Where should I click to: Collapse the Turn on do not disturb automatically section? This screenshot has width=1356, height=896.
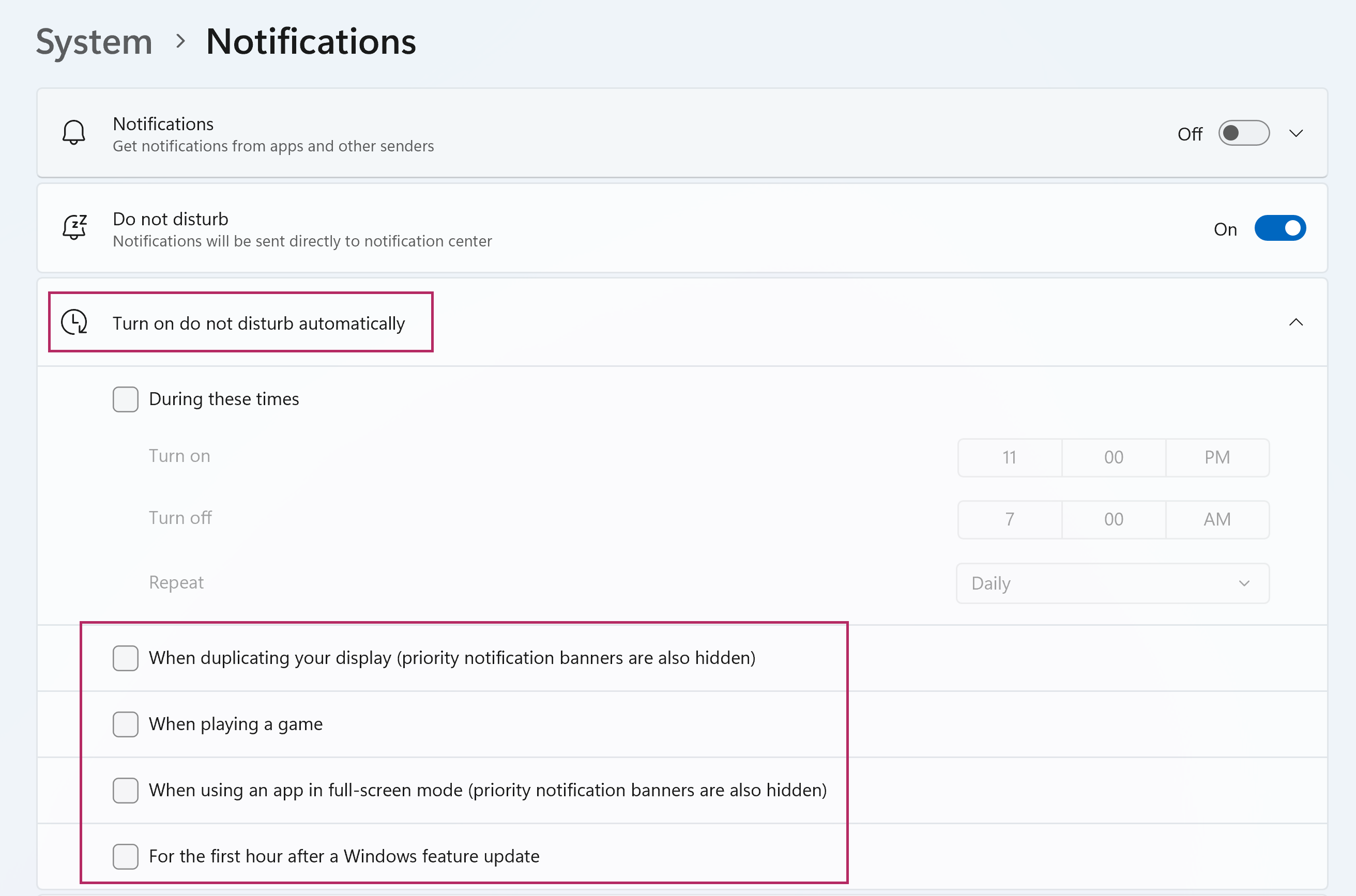pos(1296,322)
